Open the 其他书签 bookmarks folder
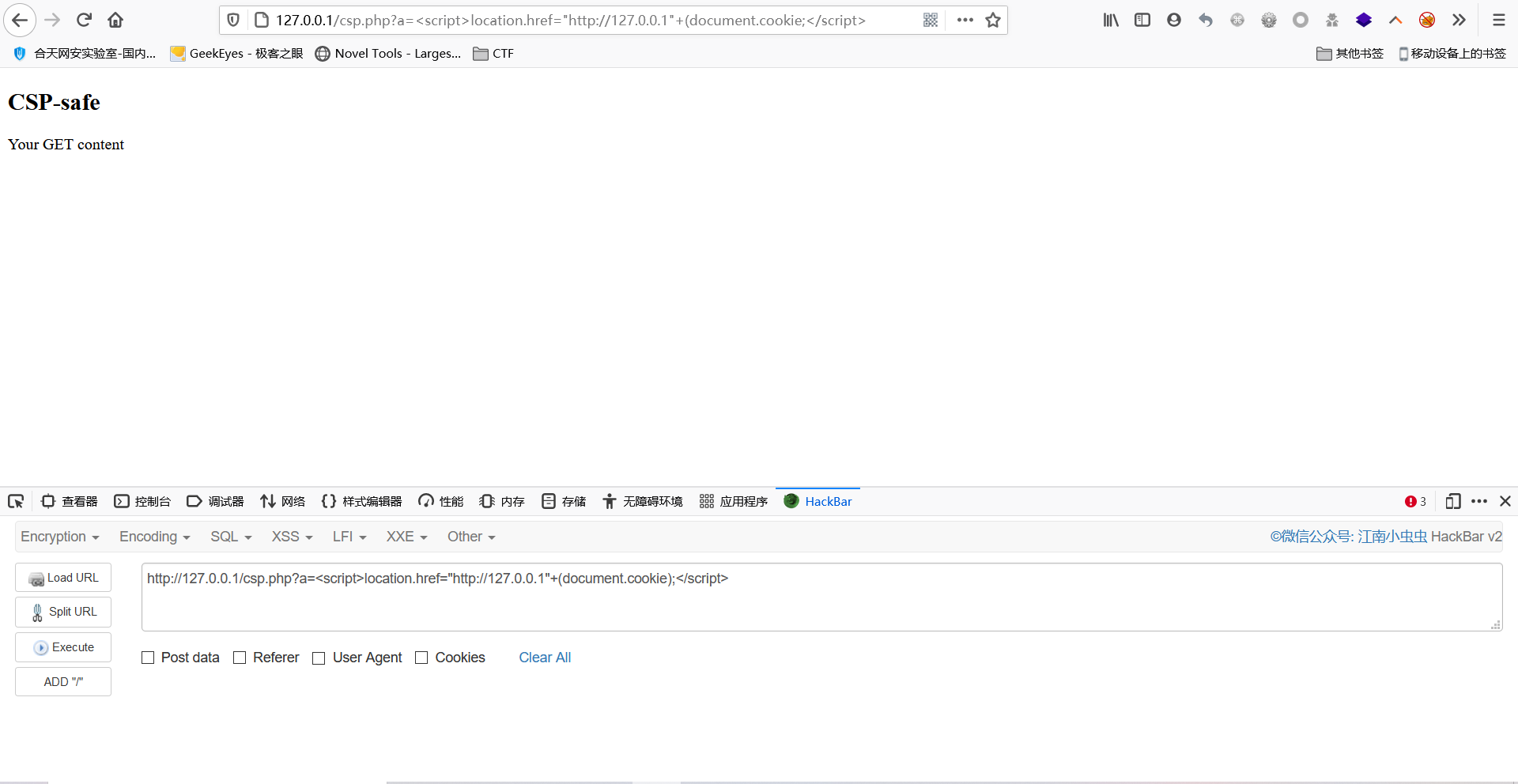The image size is (1518, 784). tap(1350, 53)
